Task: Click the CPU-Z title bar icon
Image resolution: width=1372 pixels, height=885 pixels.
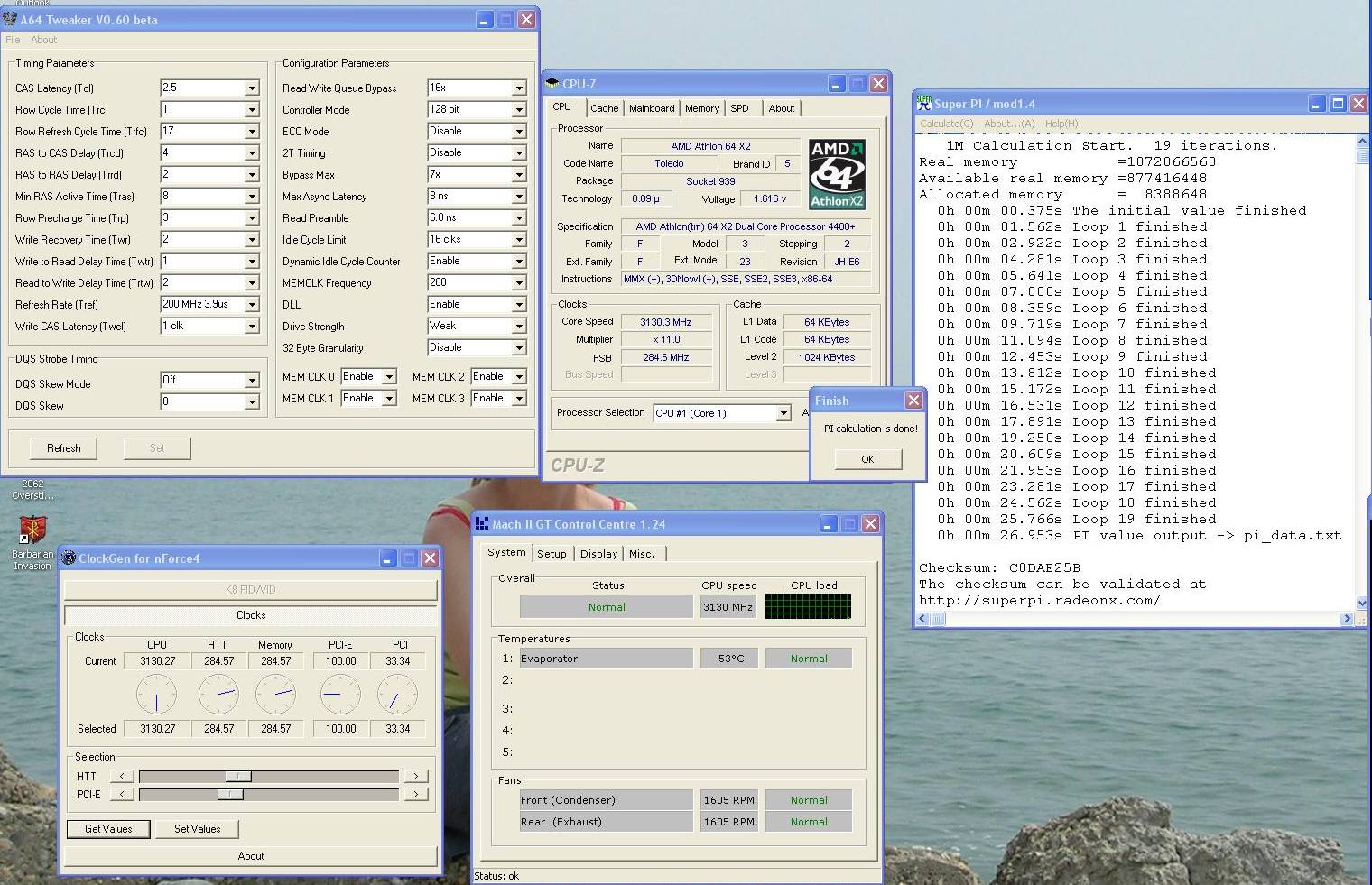Action: click(x=552, y=84)
